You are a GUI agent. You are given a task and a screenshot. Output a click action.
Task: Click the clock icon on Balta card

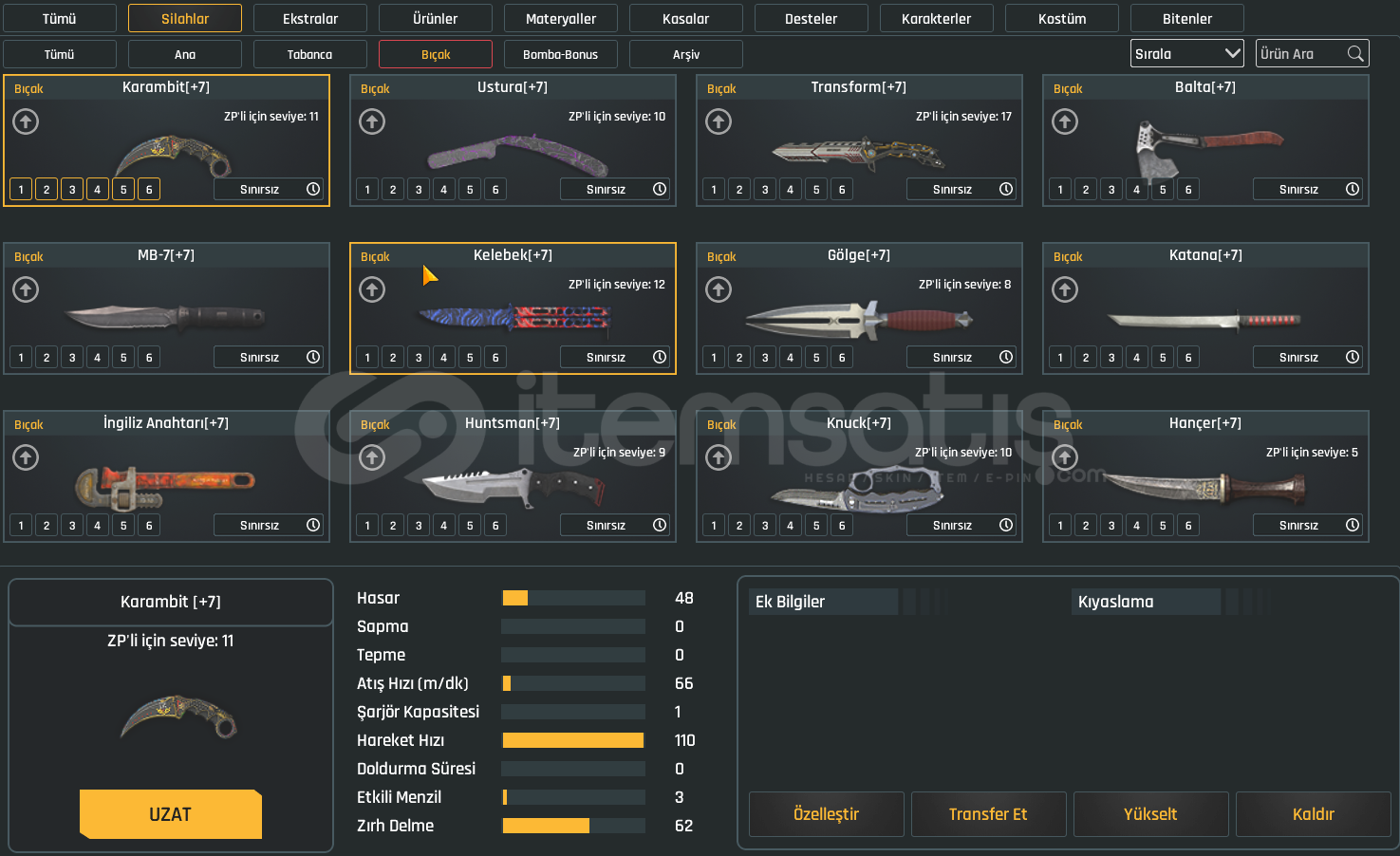(x=1353, y=189)
